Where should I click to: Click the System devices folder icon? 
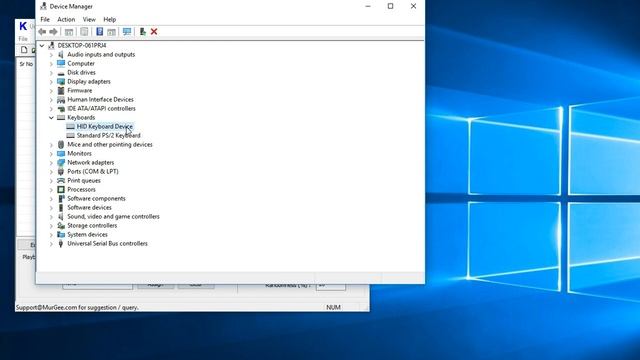point(61,234)
